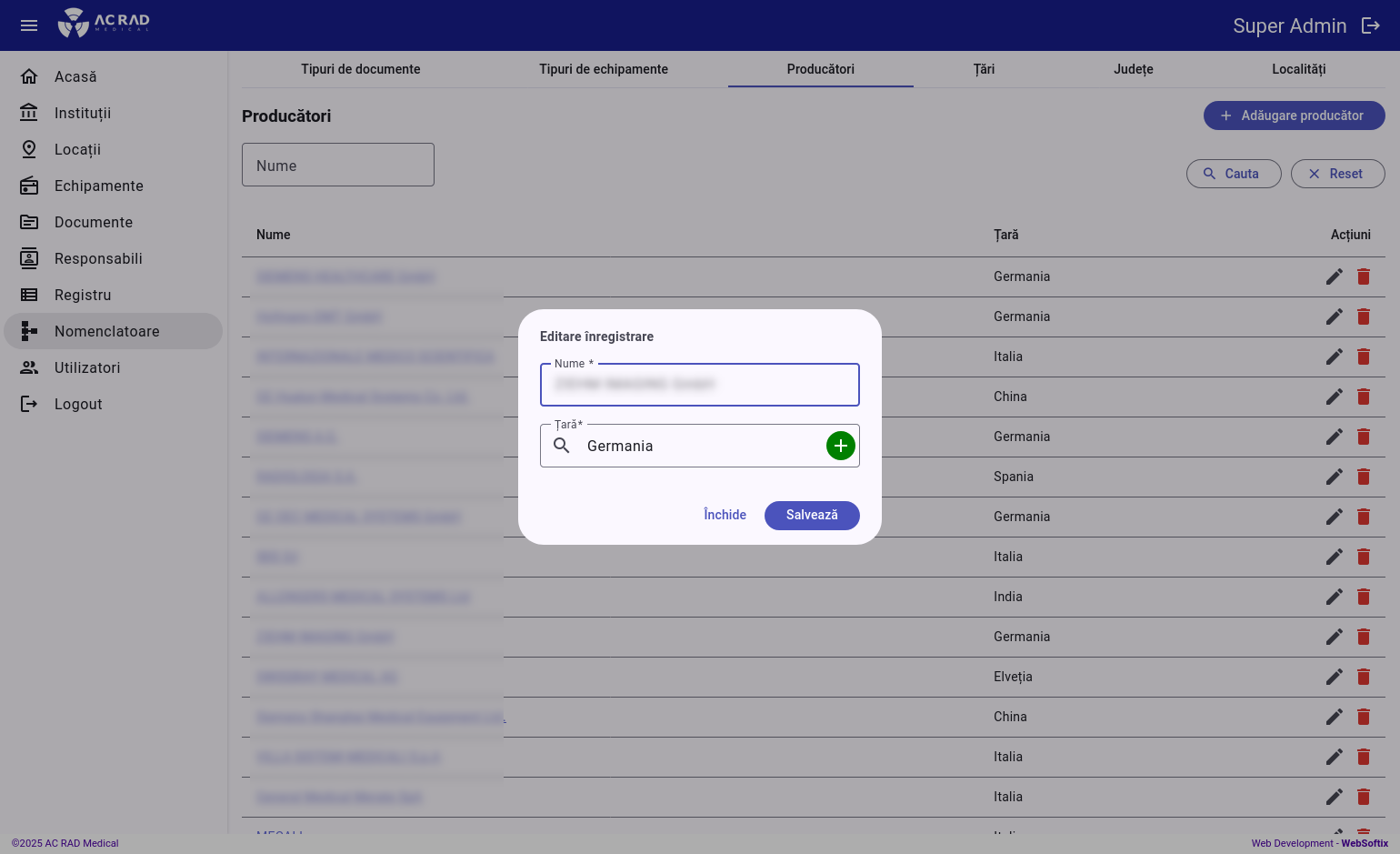The image size is (1400, 854).
Task: Open the Țară Germania combo box
Action: click(700, 446)
